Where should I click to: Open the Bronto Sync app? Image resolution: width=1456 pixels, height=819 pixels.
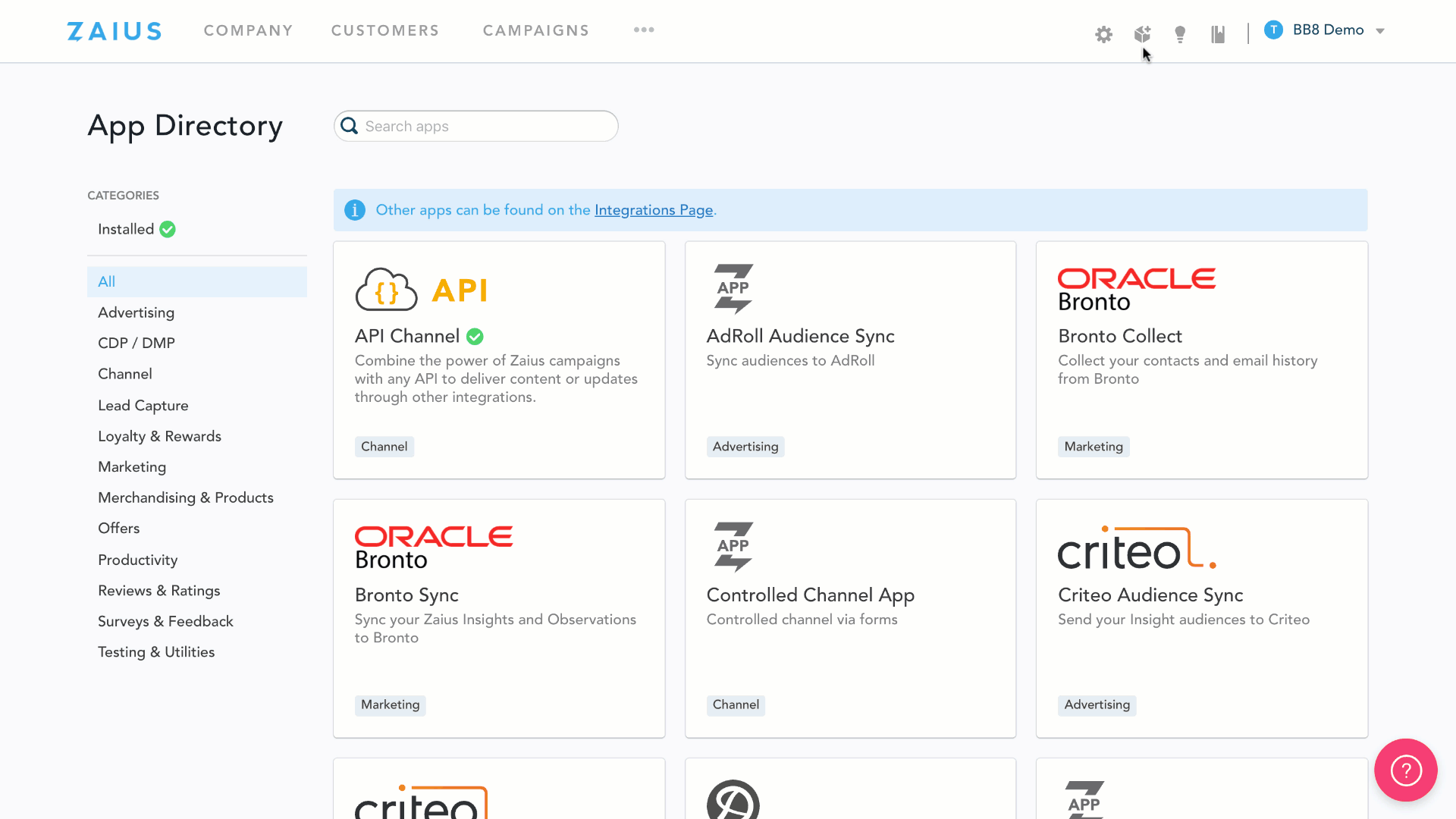[406, 595]
